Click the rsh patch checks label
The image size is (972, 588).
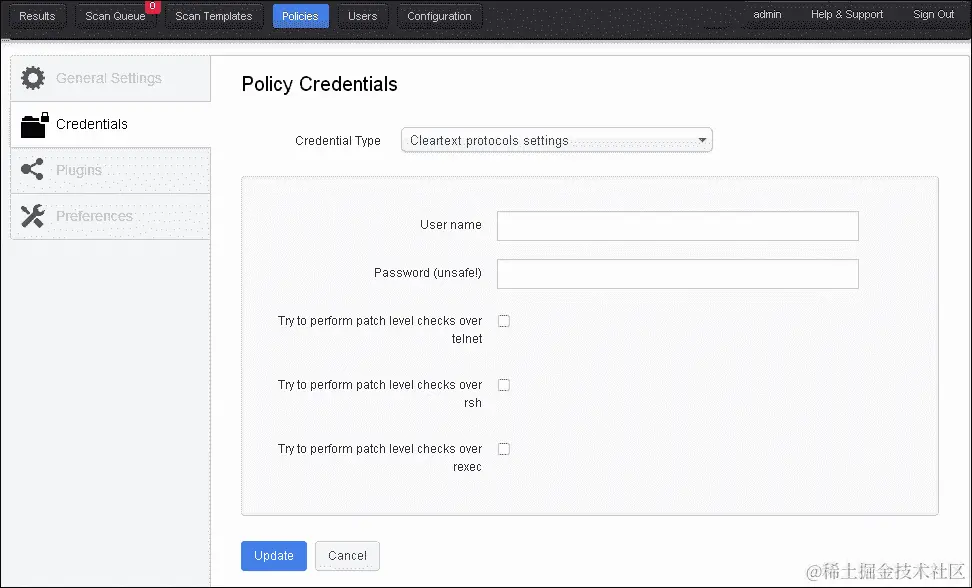pos(380,393)
